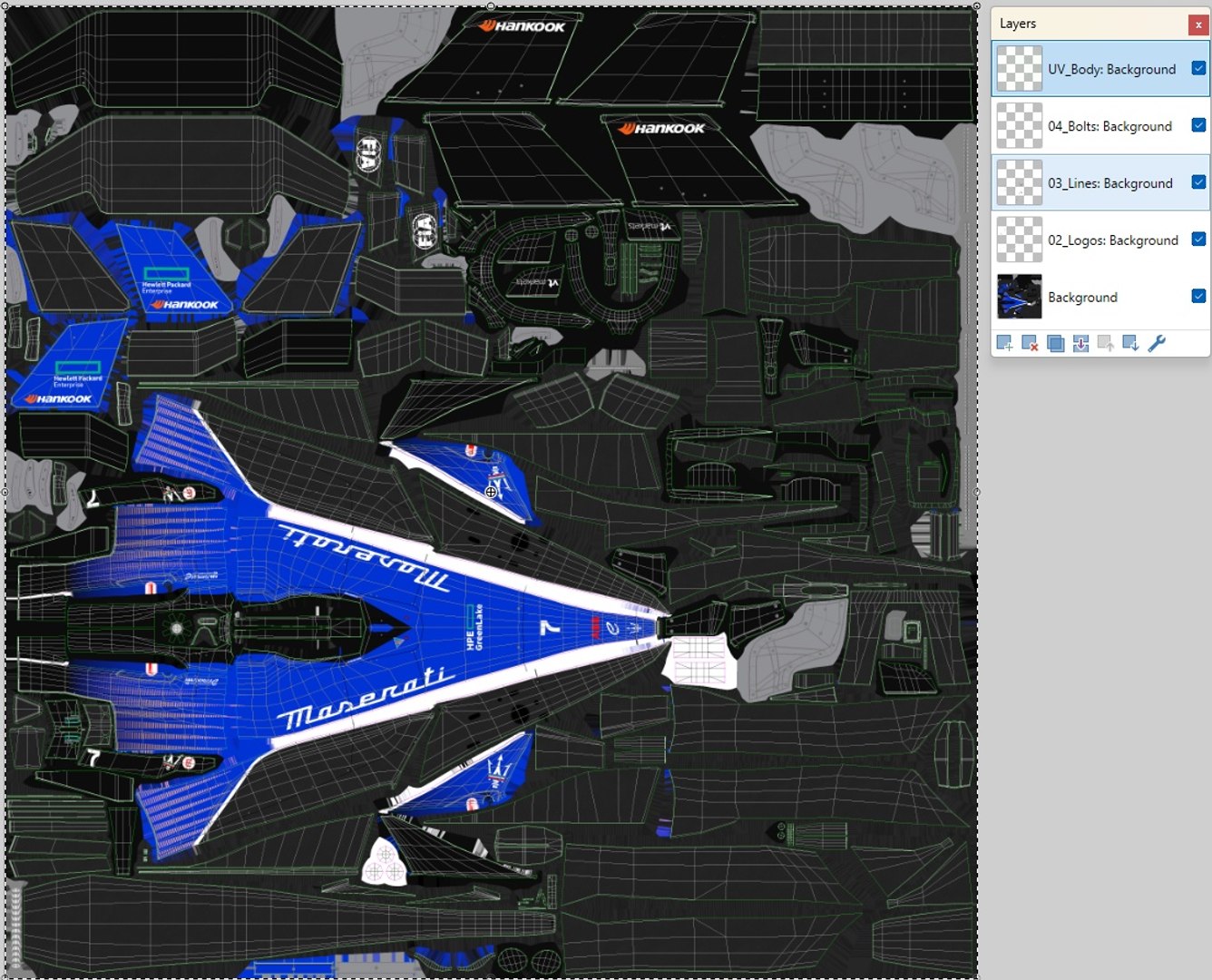Click the car livery Background thumbnail

(1020, 297)
